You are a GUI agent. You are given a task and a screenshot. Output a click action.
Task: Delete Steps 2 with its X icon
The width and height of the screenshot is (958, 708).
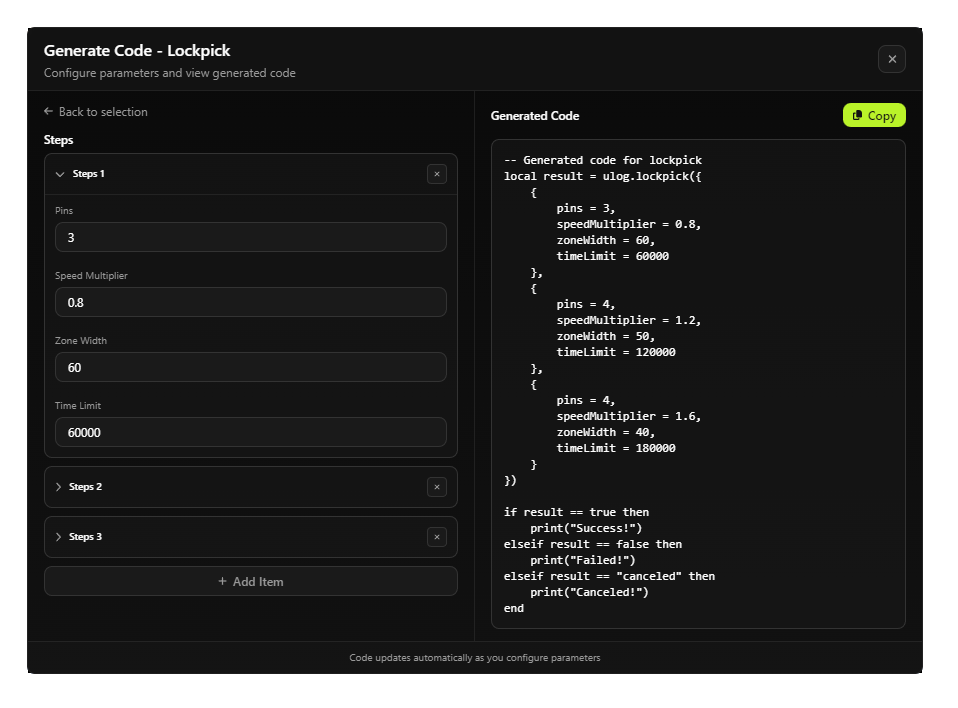pos(436,487)
